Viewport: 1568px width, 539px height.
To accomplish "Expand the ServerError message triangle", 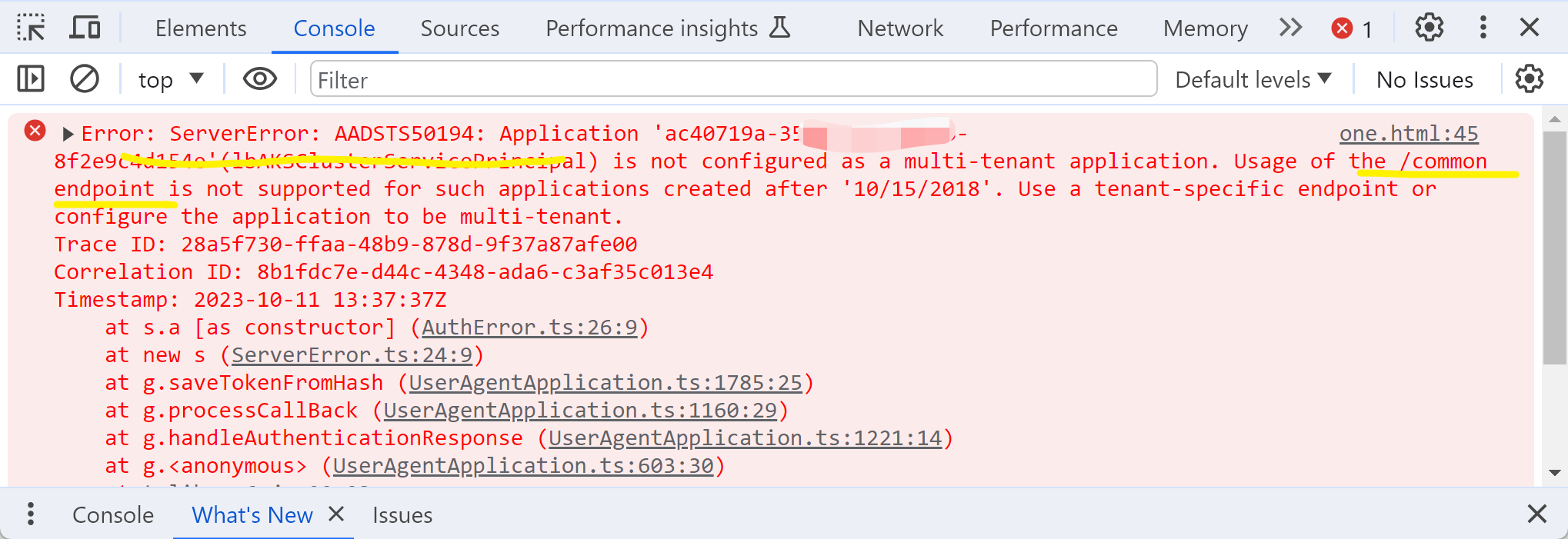I will (68, 134).
